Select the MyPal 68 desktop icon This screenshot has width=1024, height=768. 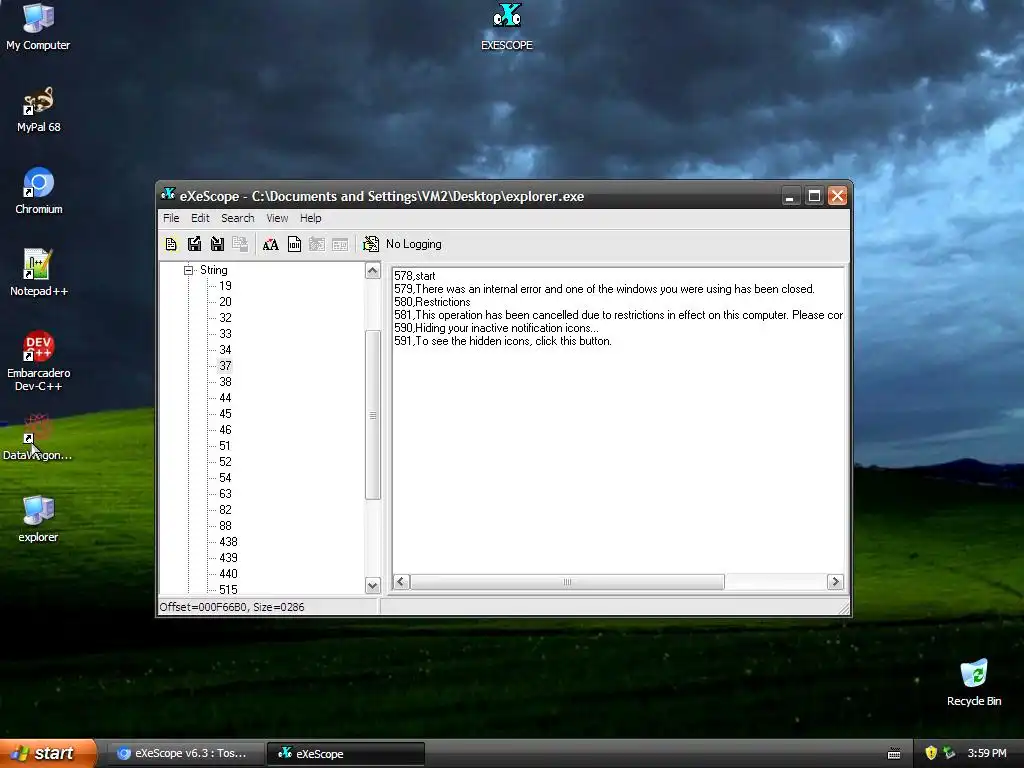[39, 110]
